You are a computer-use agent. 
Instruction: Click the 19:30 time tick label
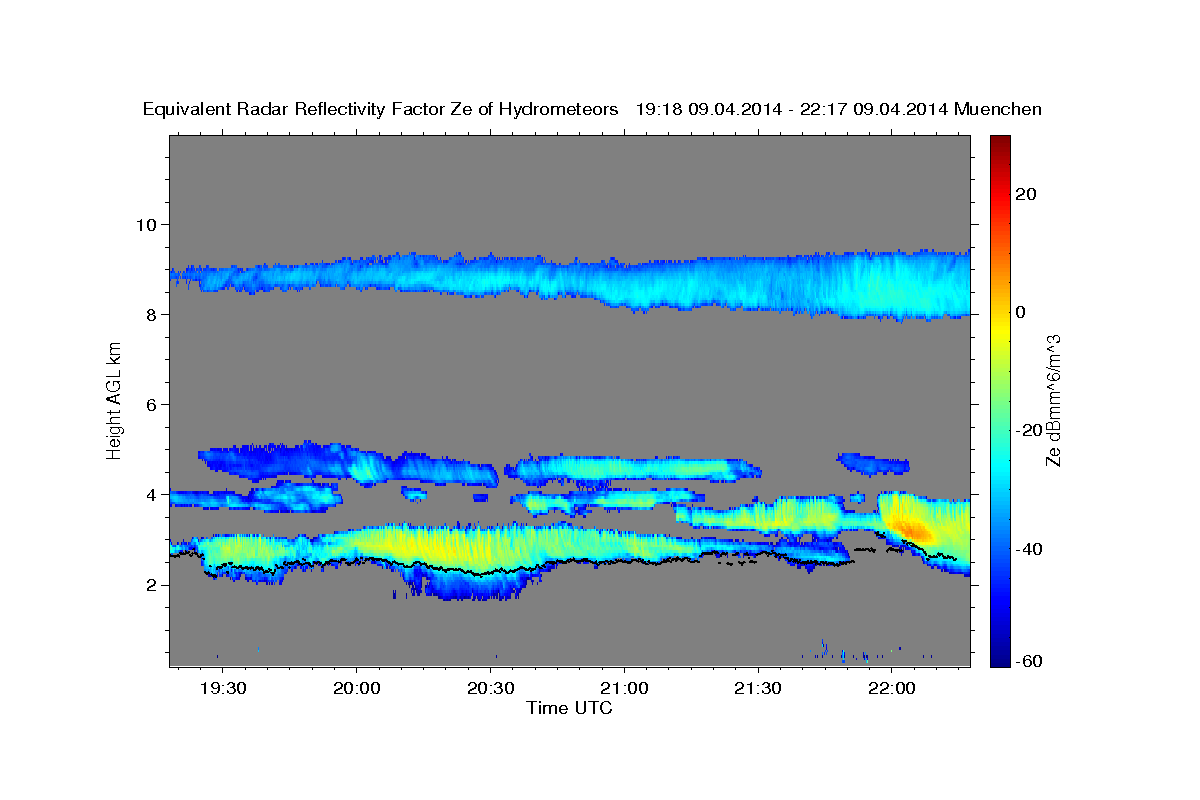pyautogui.click(x=223, y=689)
